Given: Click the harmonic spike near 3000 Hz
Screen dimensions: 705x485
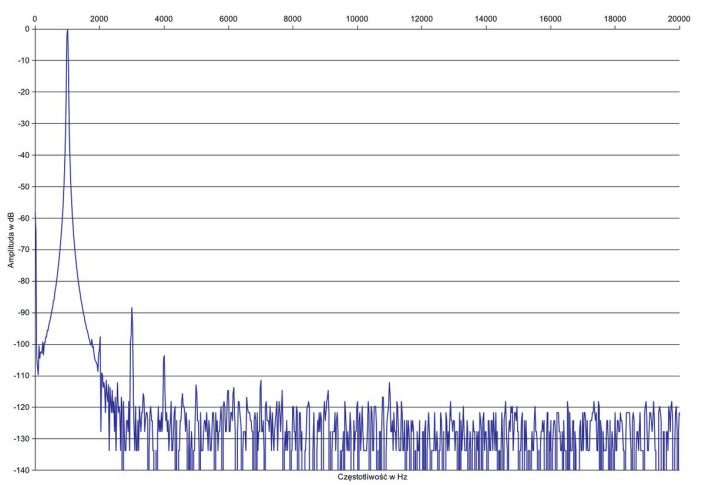Looking at the screenshot, I should 132,310.
